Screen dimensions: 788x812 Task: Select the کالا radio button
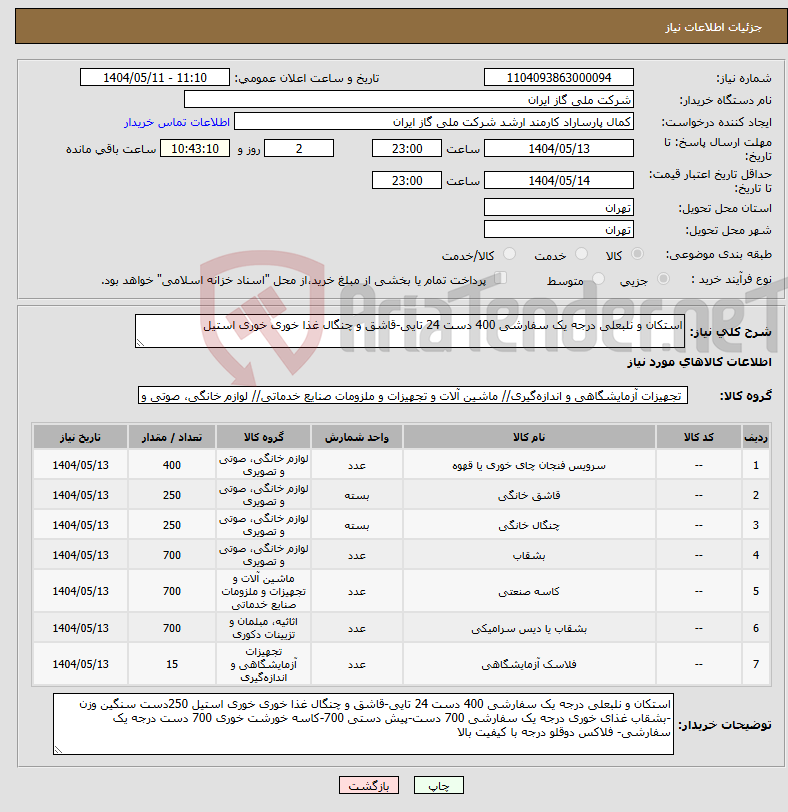pos(637,254)
